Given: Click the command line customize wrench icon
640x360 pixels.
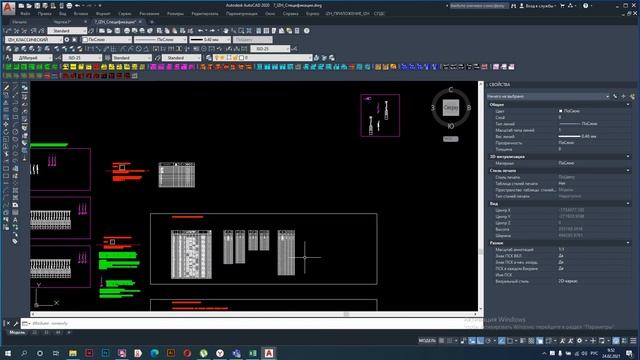Looking at the screenshot, I should 16,323.
